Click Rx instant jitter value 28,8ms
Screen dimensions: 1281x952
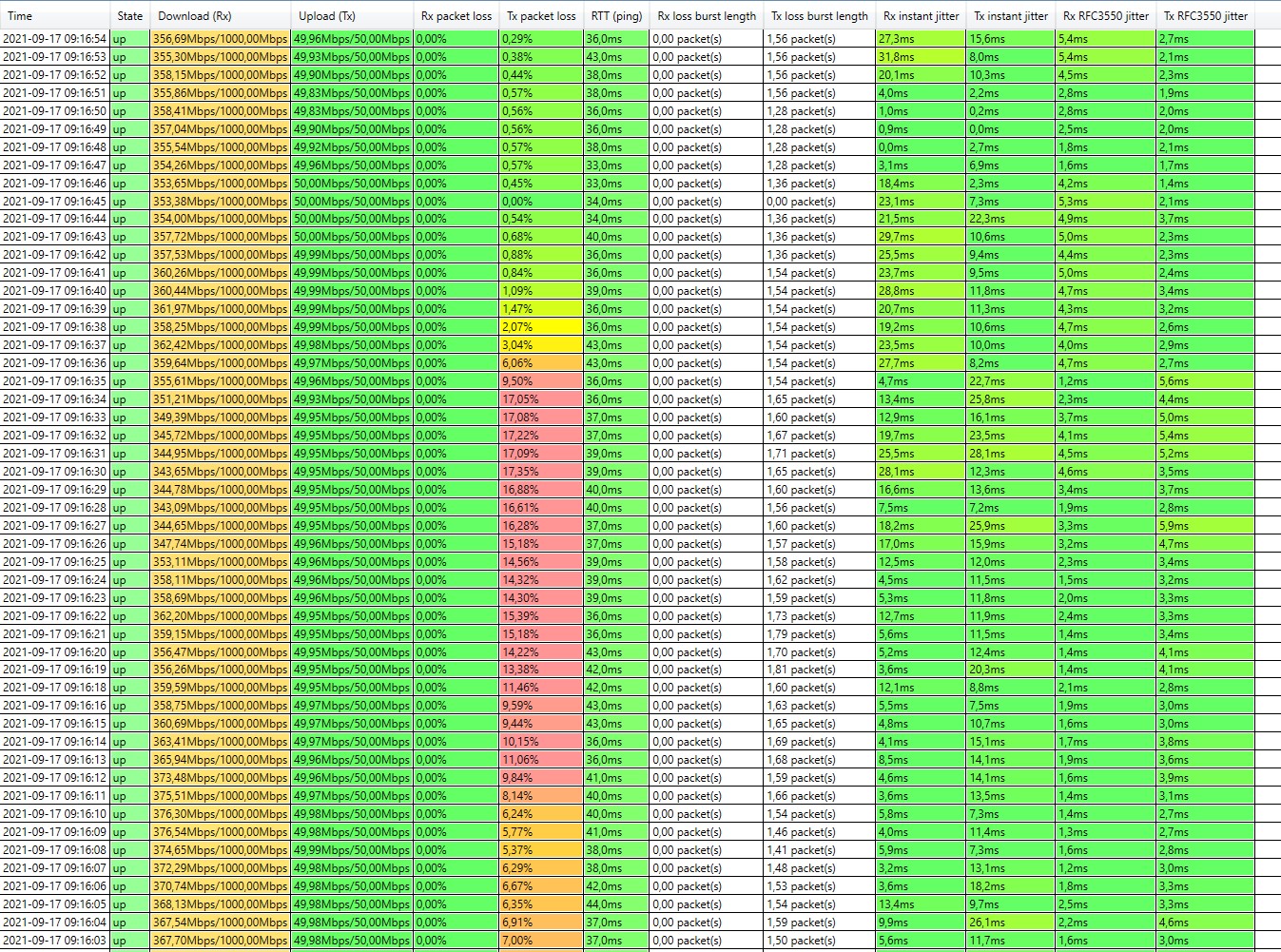click(922, 291)
